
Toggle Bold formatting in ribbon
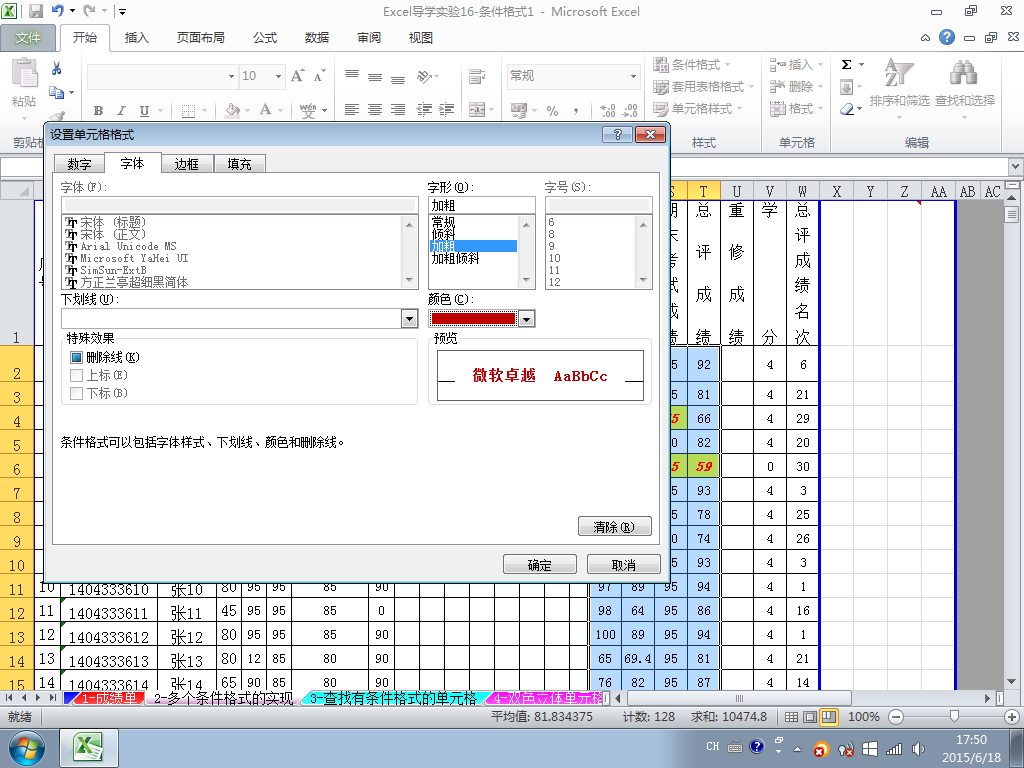[98, 110]
